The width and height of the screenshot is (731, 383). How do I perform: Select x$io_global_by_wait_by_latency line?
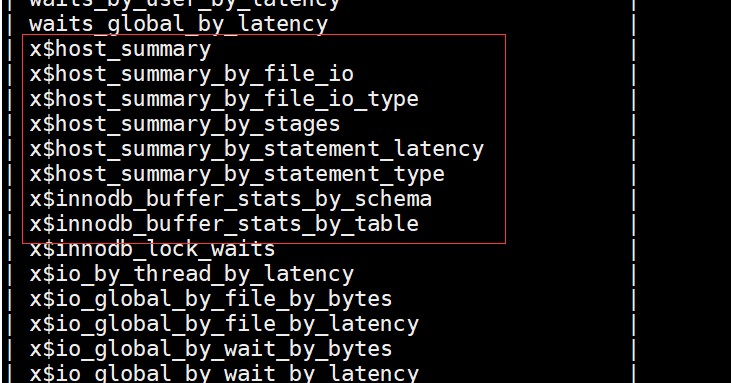[x=224, y=374]
